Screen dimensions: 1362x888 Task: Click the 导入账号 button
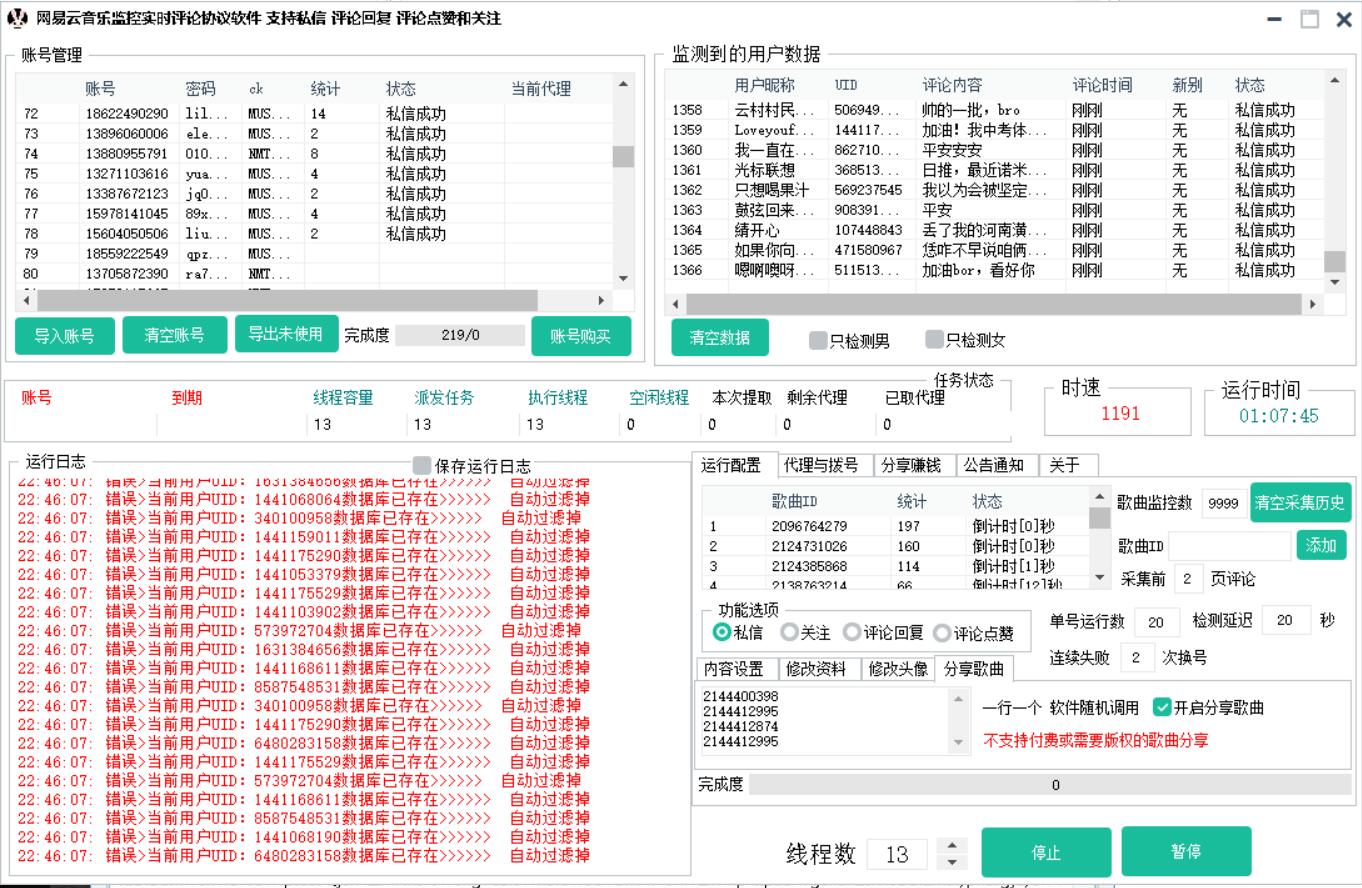65,336
